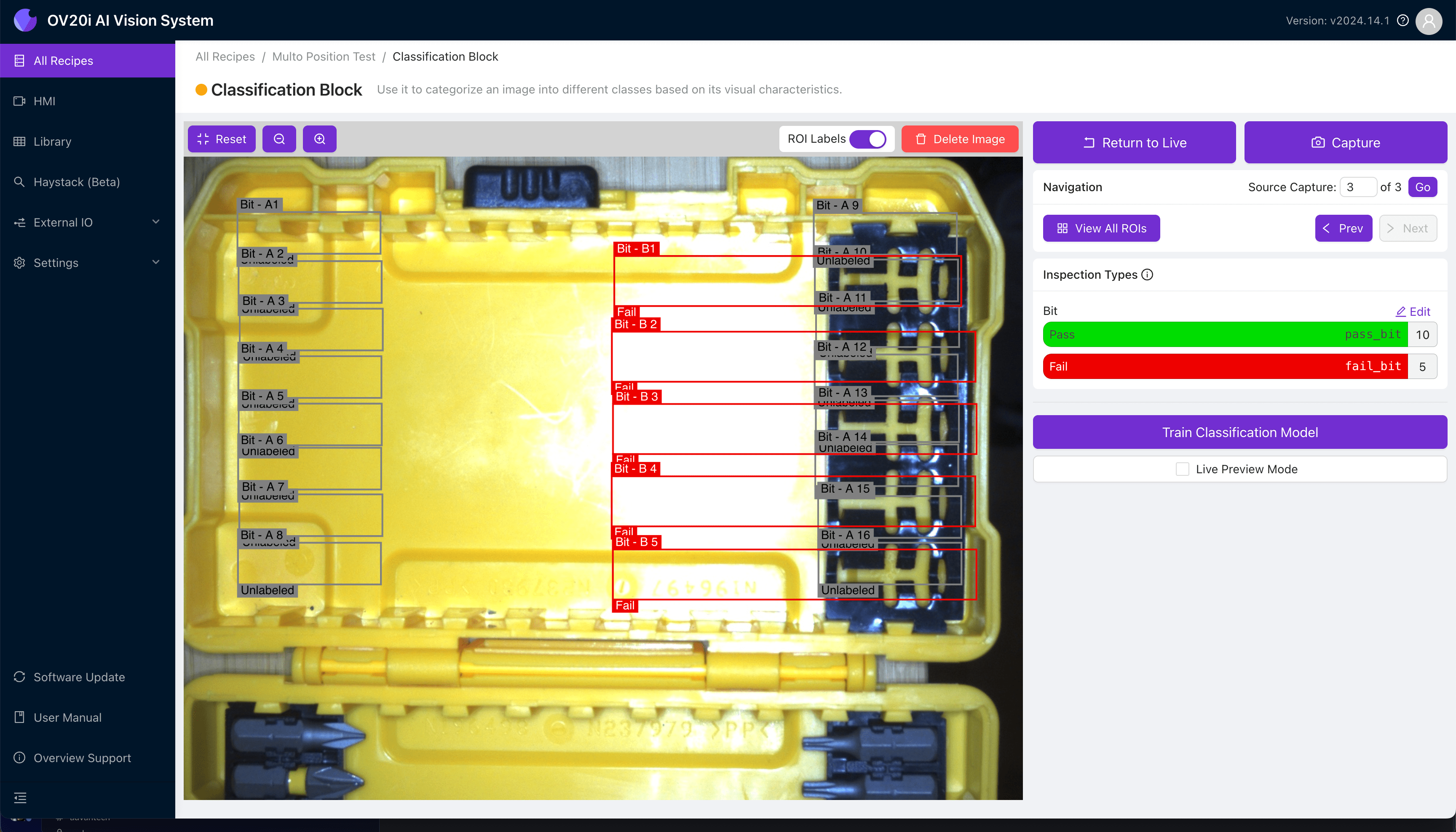Click the Inspection Types info icon
1456x832 pixels.
[x=1147, y=275]
